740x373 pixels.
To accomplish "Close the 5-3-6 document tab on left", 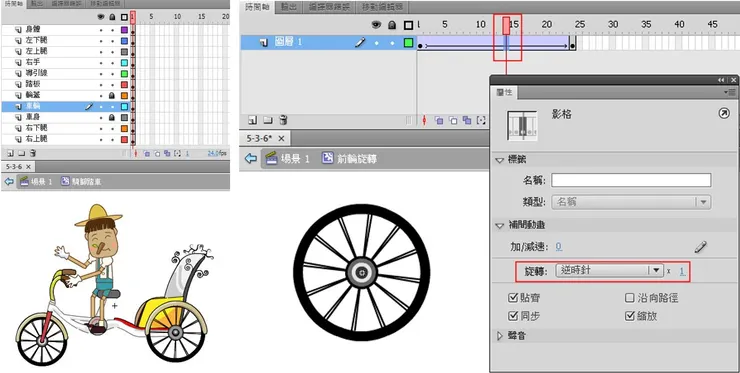I will 28,167.
